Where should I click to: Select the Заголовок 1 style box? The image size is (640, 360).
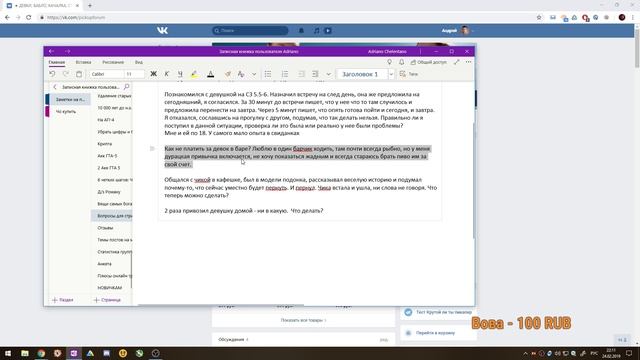[362, 74]
